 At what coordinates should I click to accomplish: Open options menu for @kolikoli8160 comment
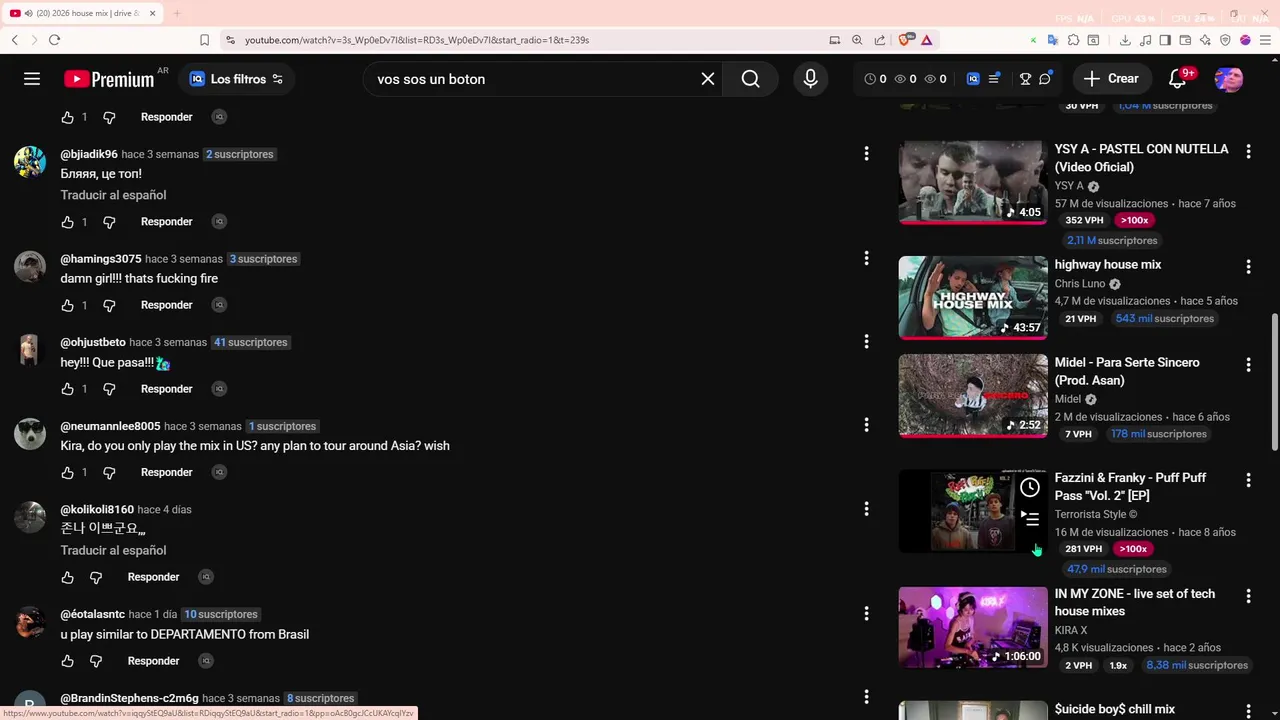click(866, 509)
